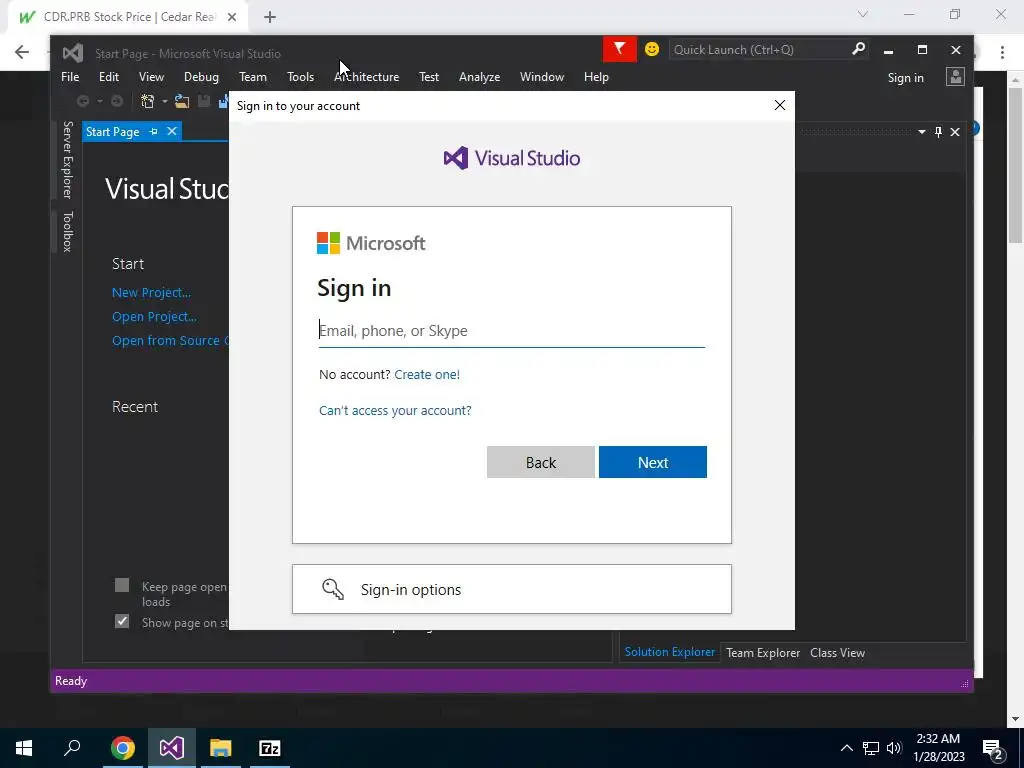Close the Sign in to your account dialog
Viewport: 1024px width, 768px height.
[x=780, y=105]
